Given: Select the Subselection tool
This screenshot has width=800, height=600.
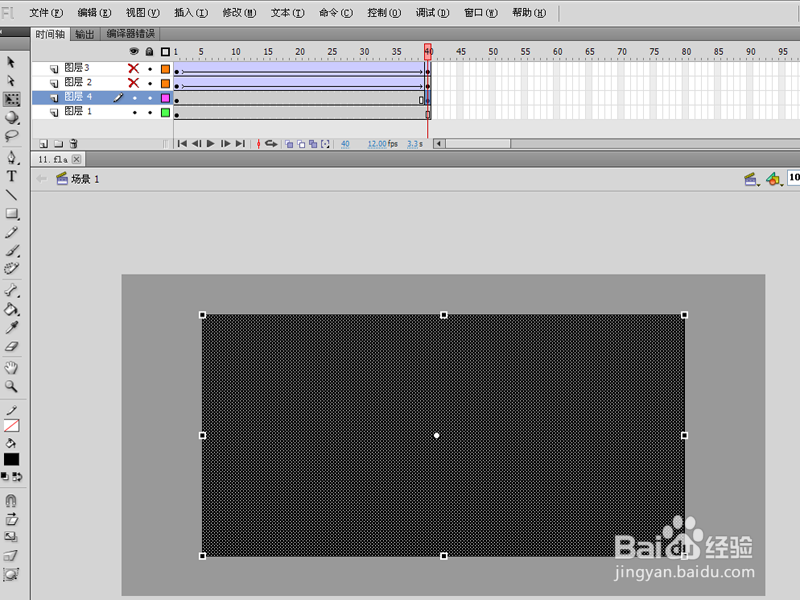Looking at the screenshot, I should pyautogui.click(x=11, y=81).
